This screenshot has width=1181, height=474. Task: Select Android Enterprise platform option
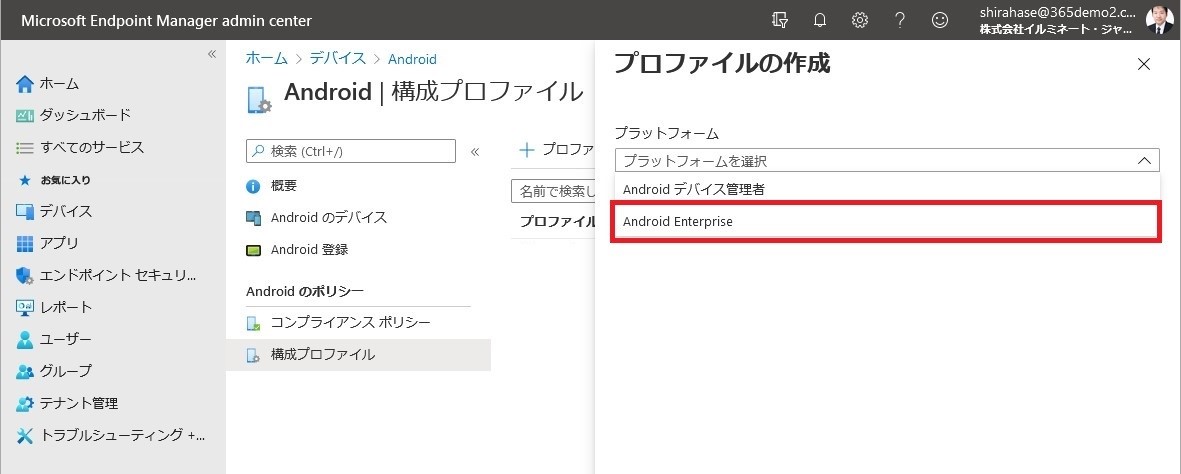click(886, 222)
